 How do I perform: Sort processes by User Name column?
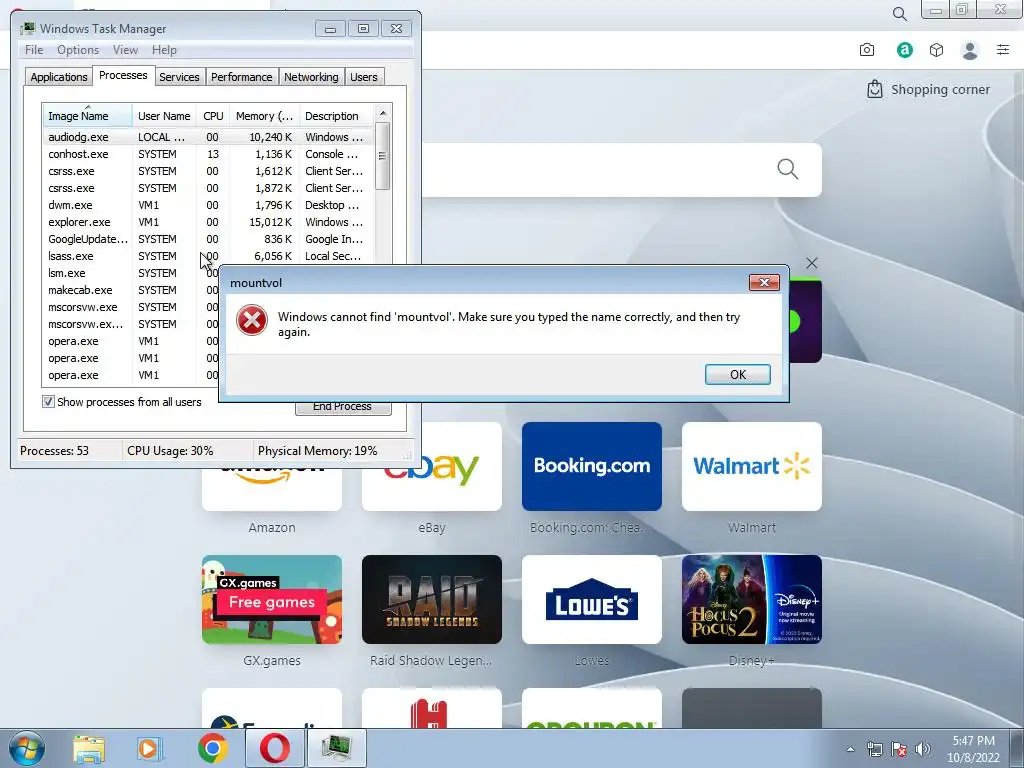pyautogui.click(x=164, y=116)
